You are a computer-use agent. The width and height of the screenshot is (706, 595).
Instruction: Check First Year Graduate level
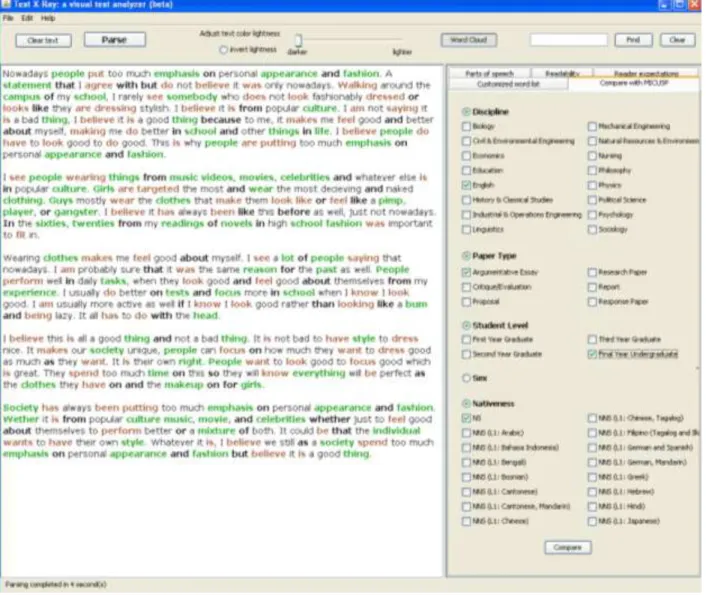coord(466,340)
